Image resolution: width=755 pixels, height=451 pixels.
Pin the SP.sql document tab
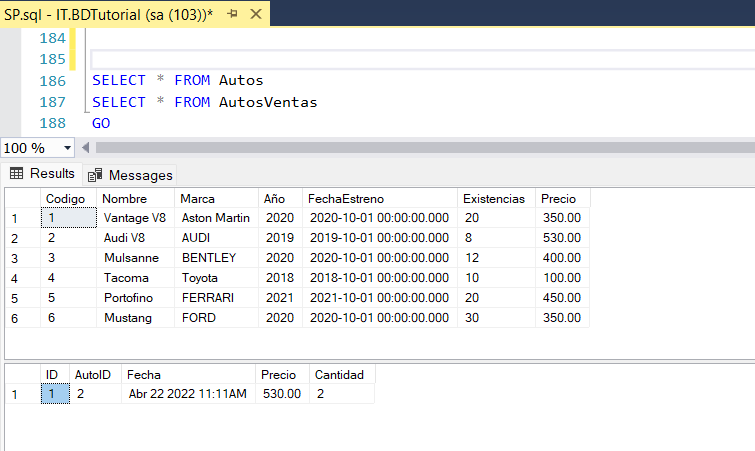(x=233, y=14)
